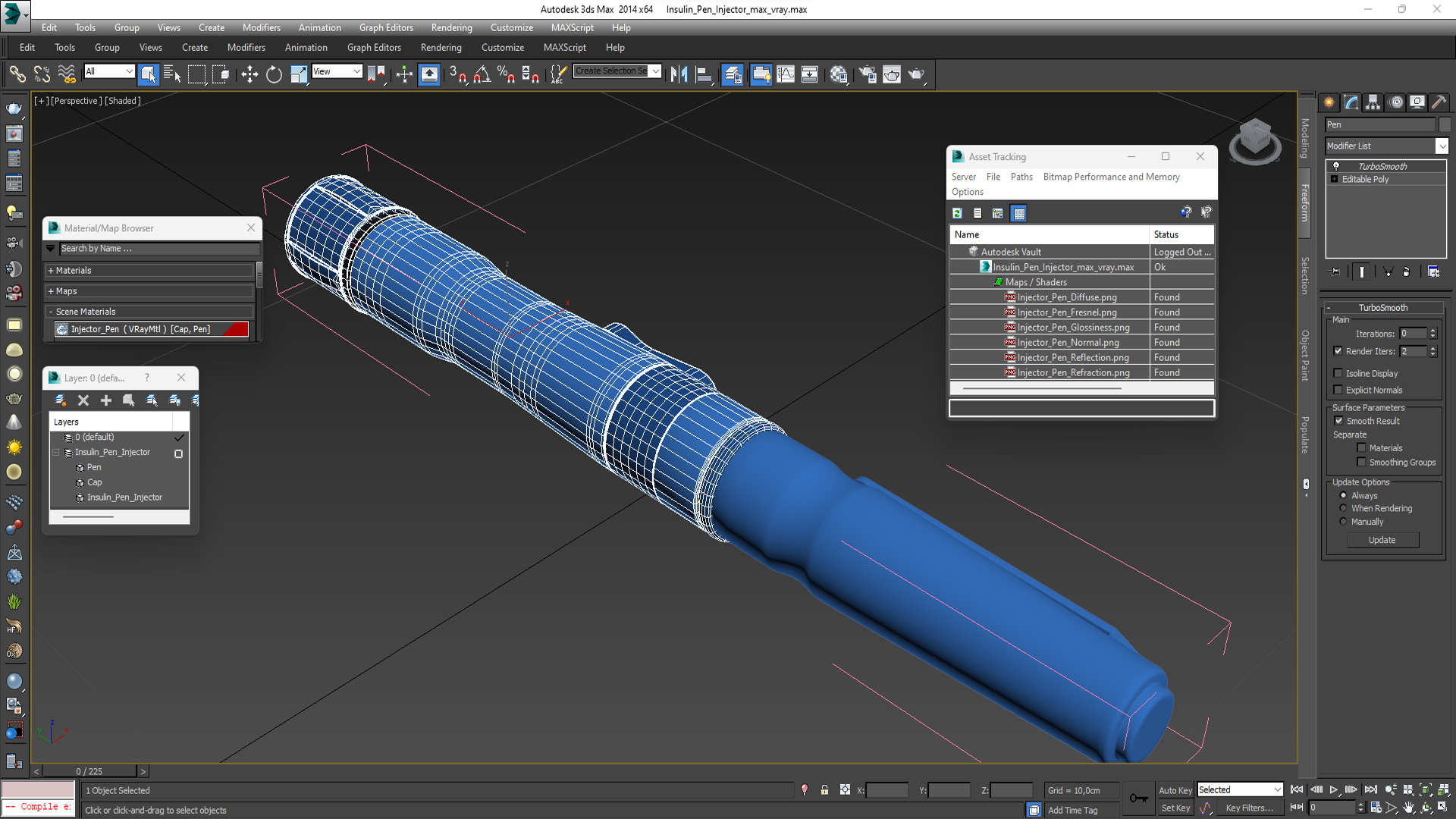Open Paths menu in Asset Tracking
Image resolution: width=1456 pixels, height=819 pixels.
click(1021, 177)
